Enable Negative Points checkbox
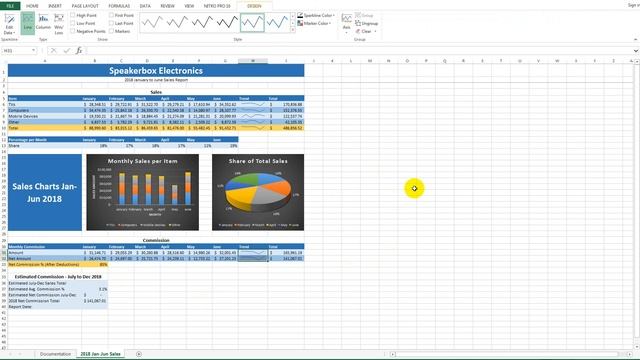640x360 pixels. [x=73, y=31]
